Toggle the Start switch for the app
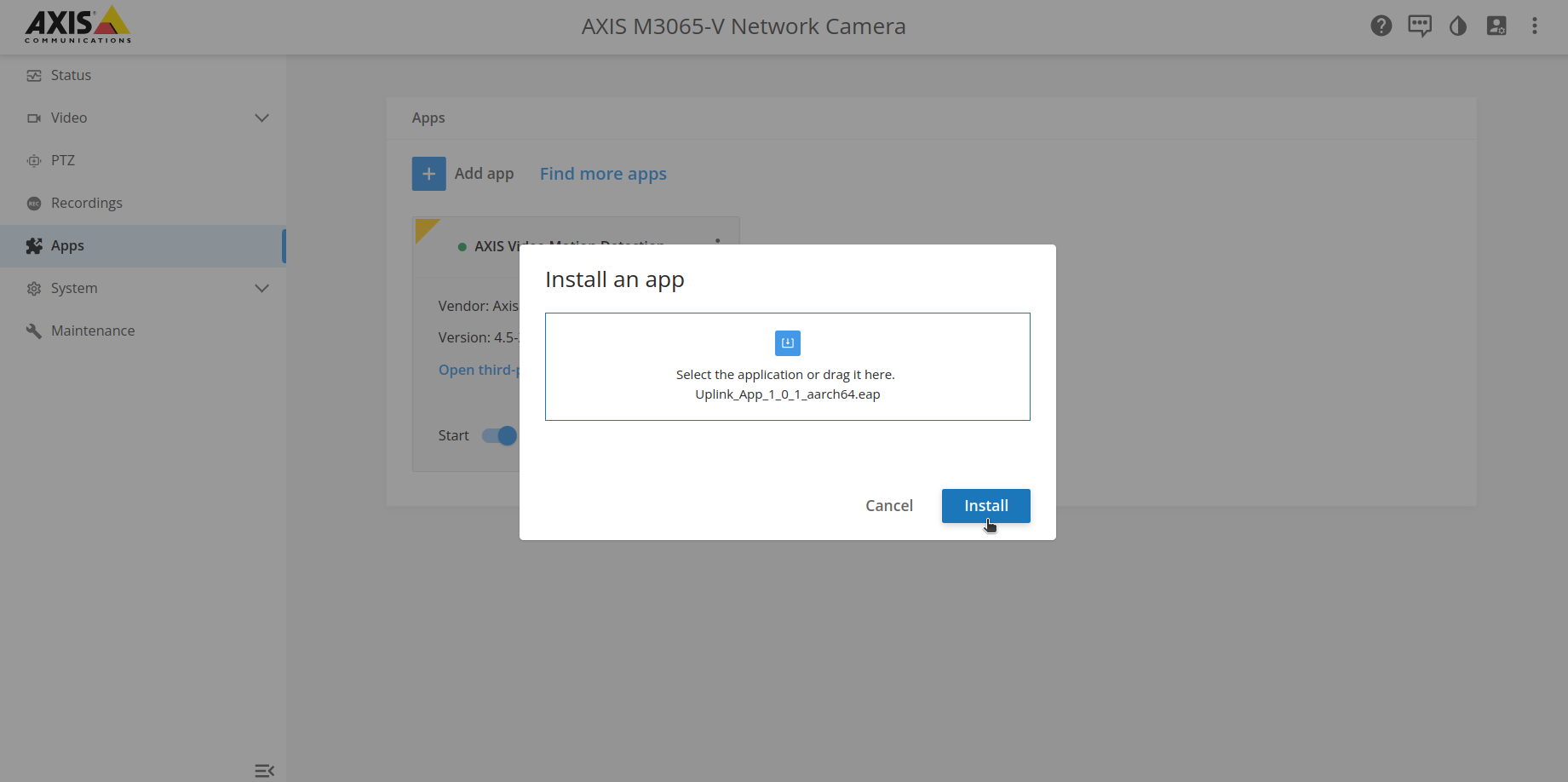The height and width of the screenshot is (782, 1568). click(x=499, y=436)
